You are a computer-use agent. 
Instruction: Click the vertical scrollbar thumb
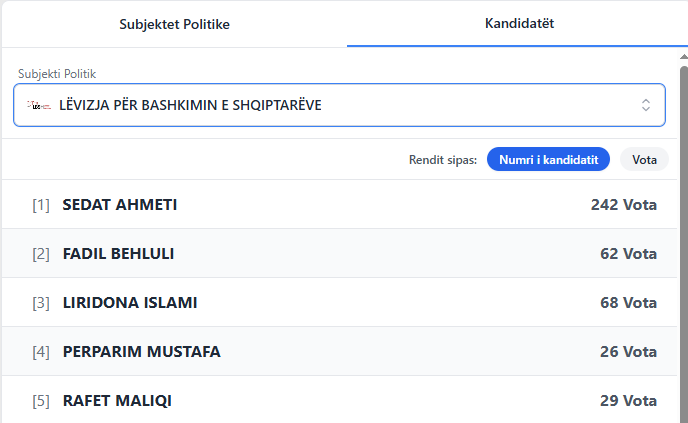click(x=683, y=240)
